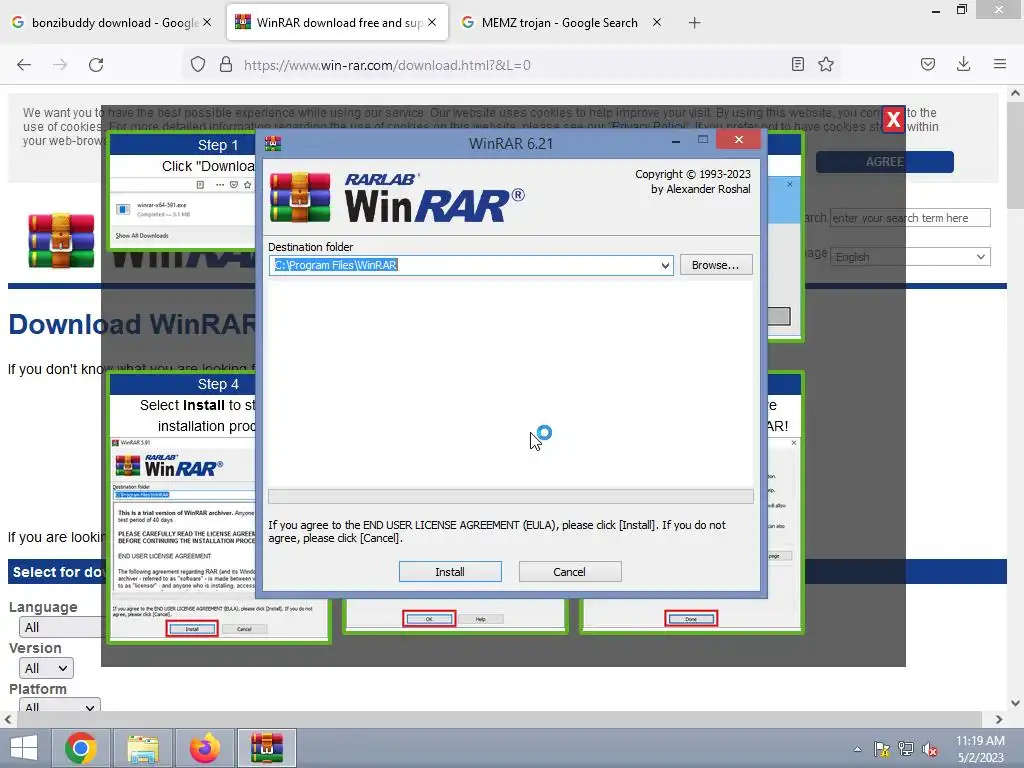Click the page vertical scrollbar up arrow

point(1015,93)
